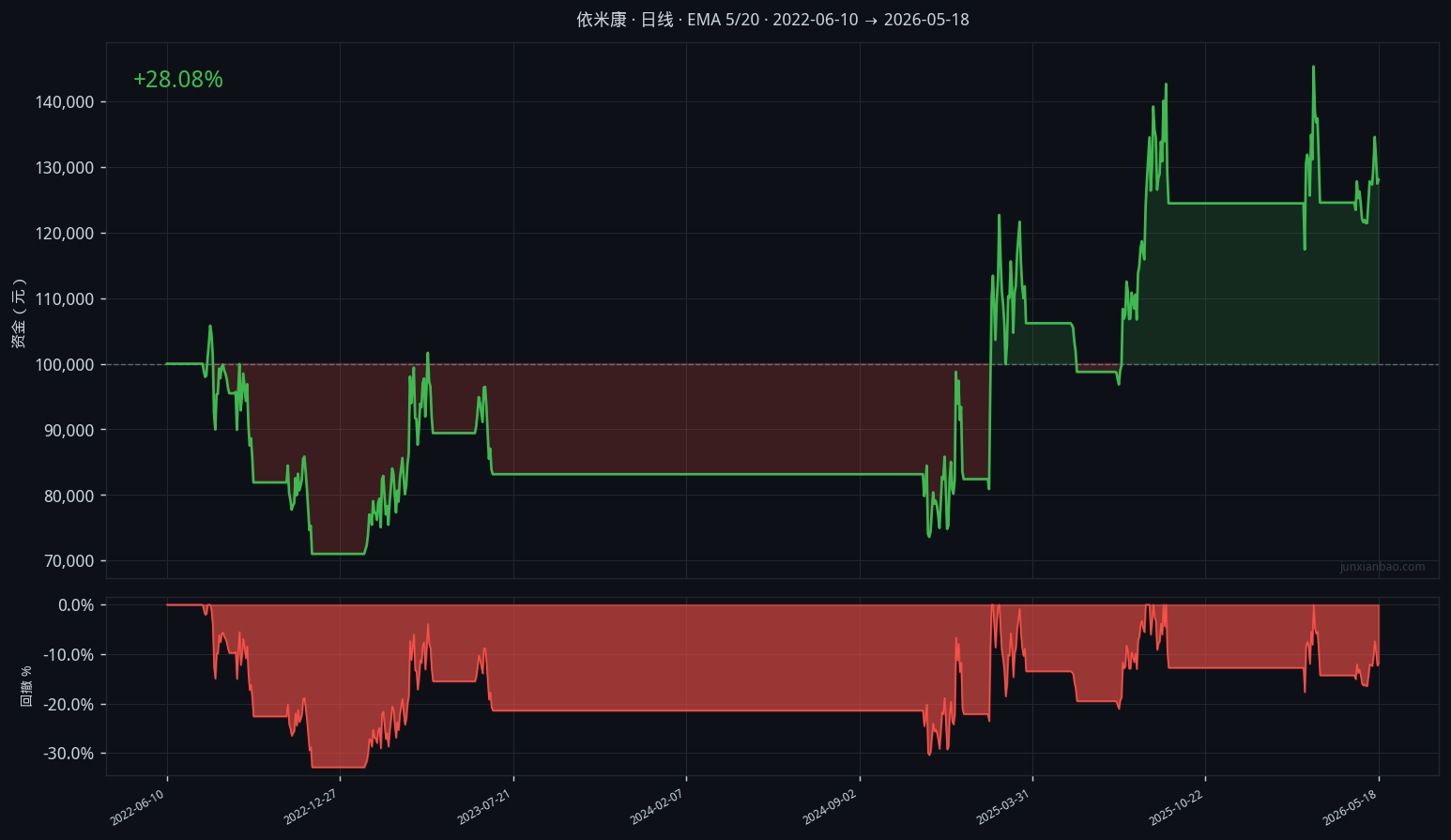This screenshot has width=1451, height=840.
Task: Select the +28.08% total return figure
Action: coord(178,80)
